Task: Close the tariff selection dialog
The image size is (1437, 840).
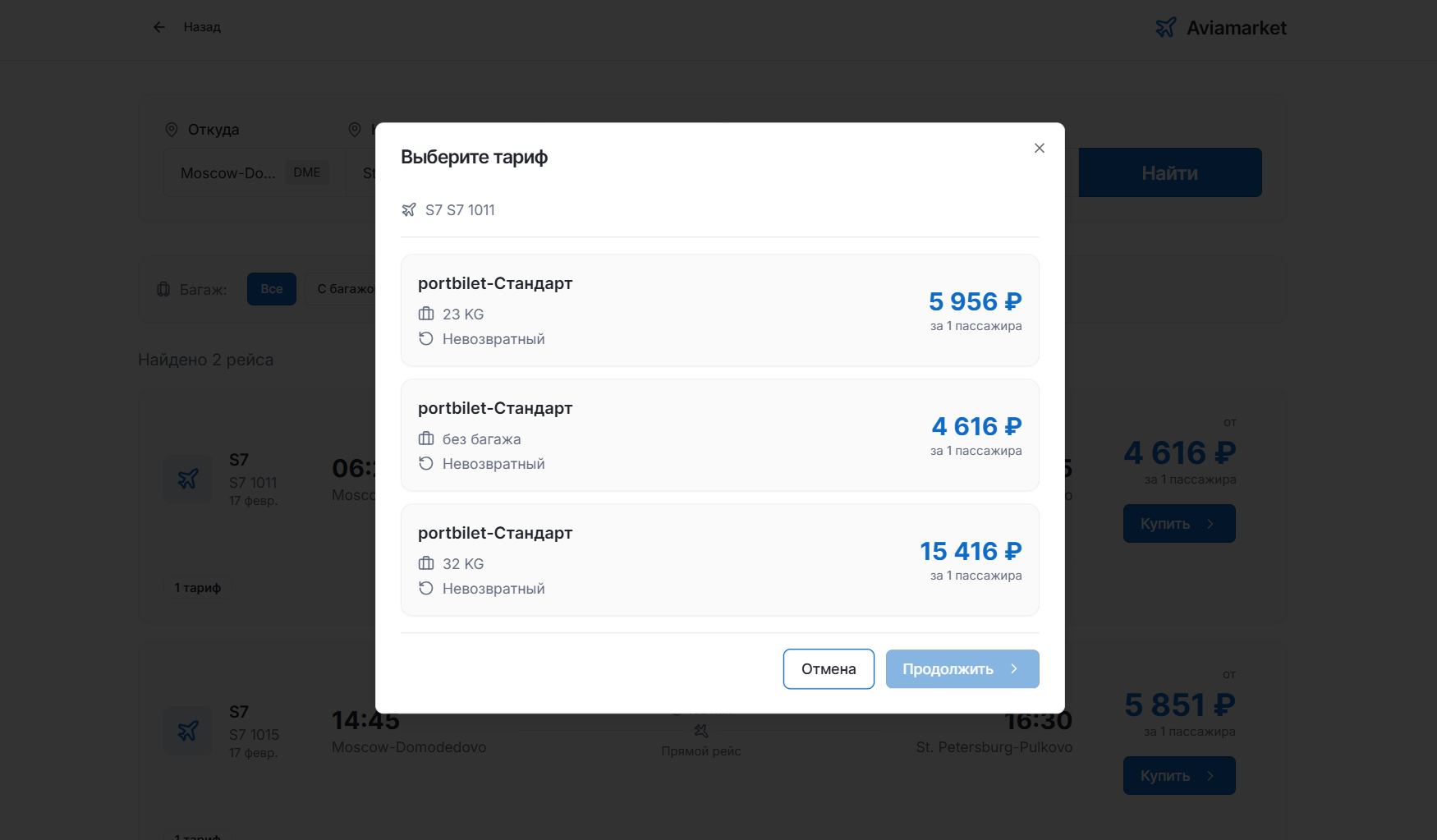Action: coord(1039,148)
